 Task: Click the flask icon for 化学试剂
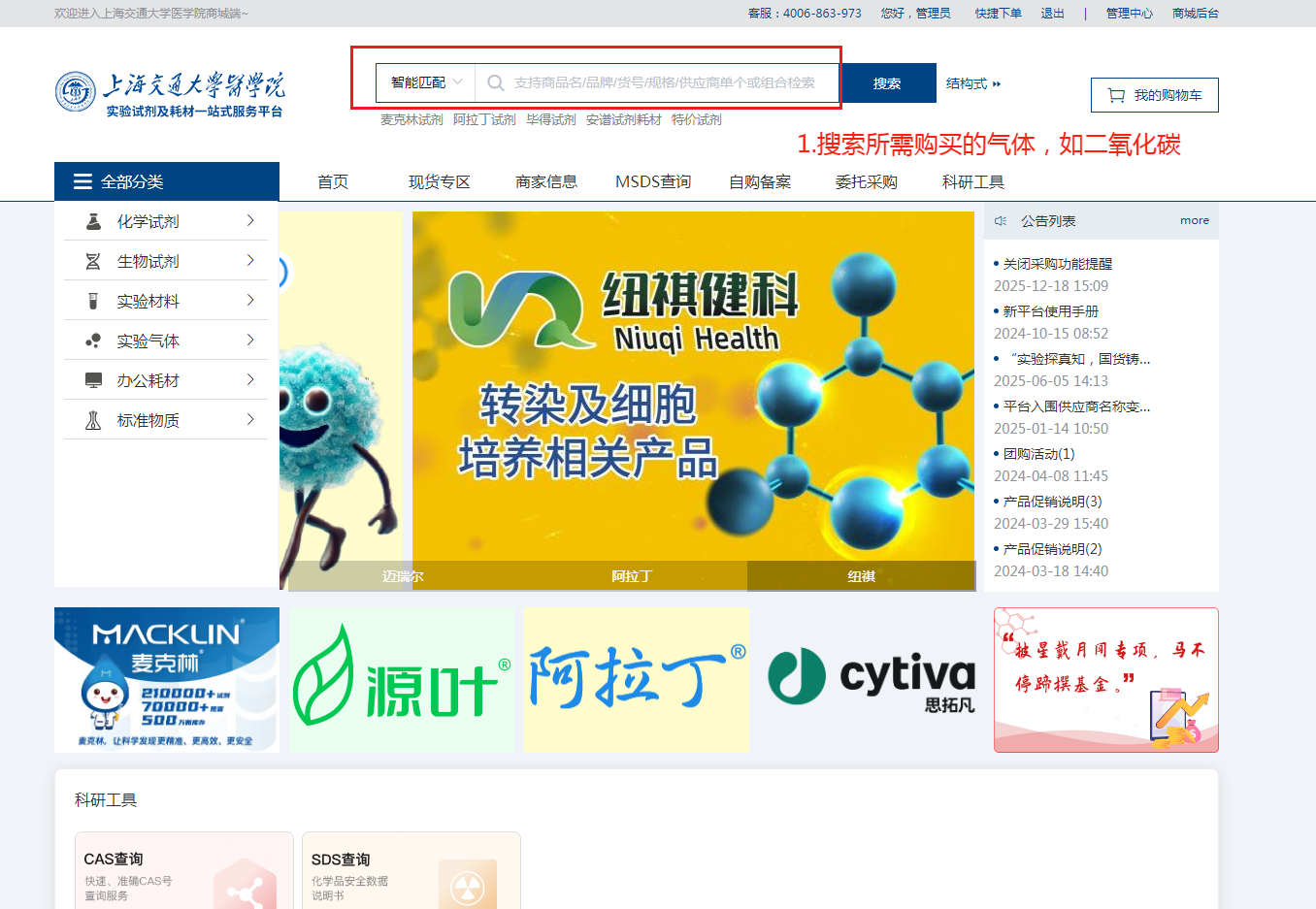pyautogui.click(x=93, y=221)
